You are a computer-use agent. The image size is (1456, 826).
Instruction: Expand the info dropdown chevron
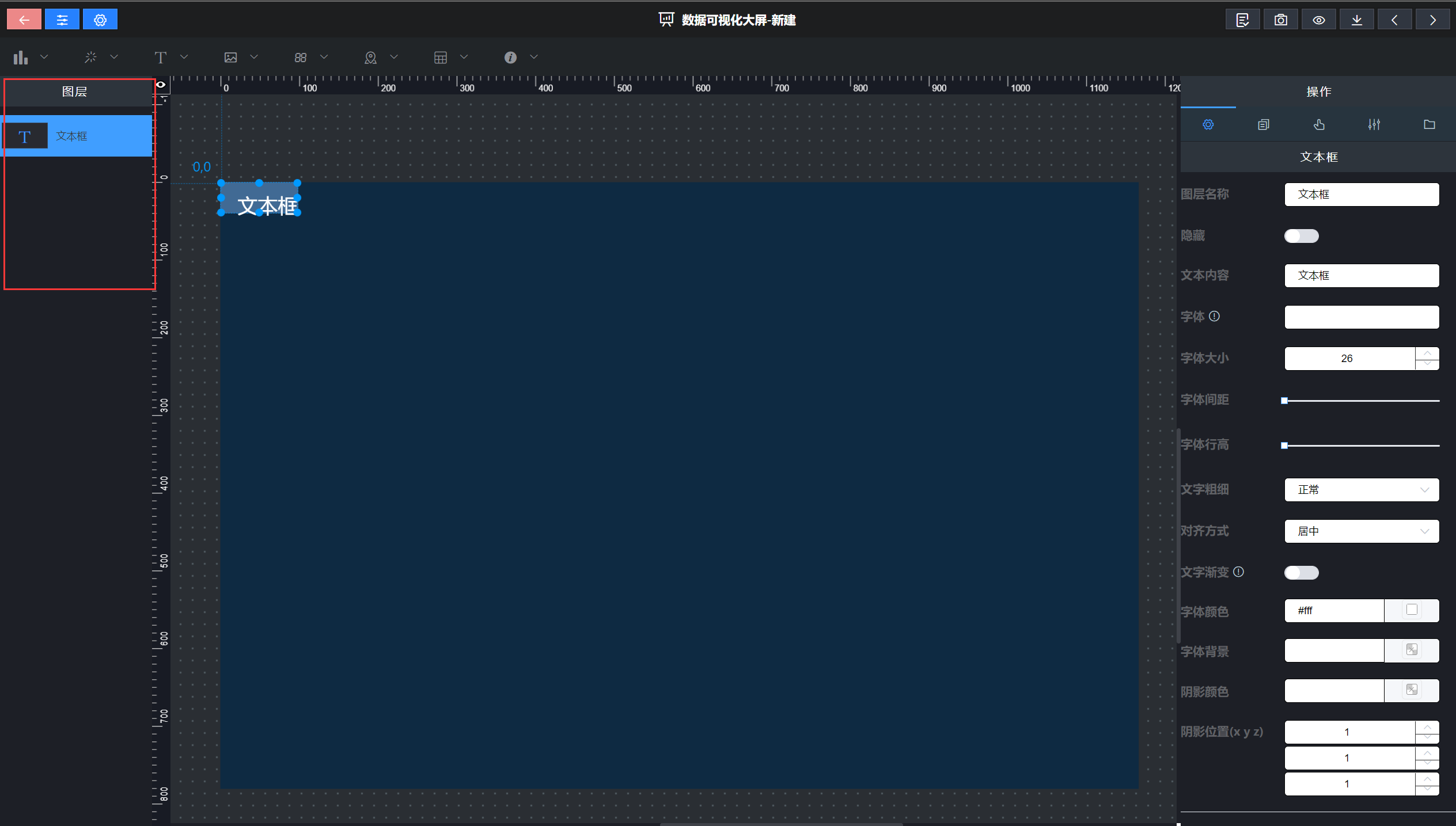click(x=534, y=57)
